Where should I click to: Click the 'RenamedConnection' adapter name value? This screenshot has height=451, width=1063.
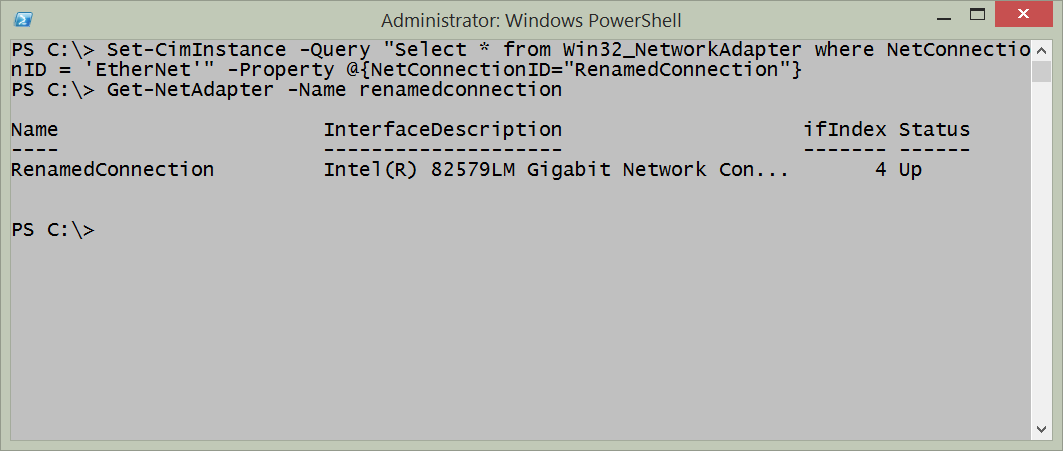click(x=112, y=170)
